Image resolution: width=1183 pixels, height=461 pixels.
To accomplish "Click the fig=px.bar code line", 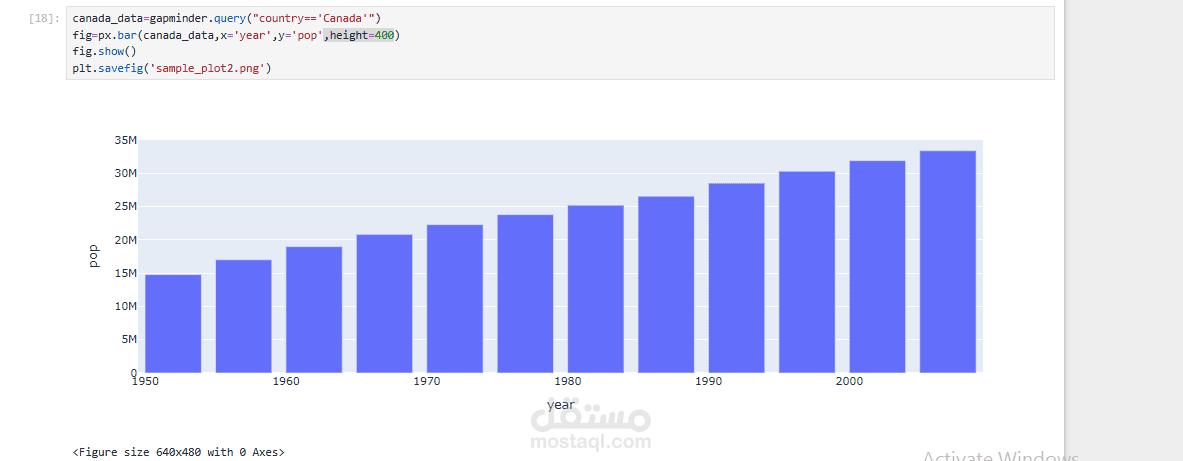I will pos(236,35).
